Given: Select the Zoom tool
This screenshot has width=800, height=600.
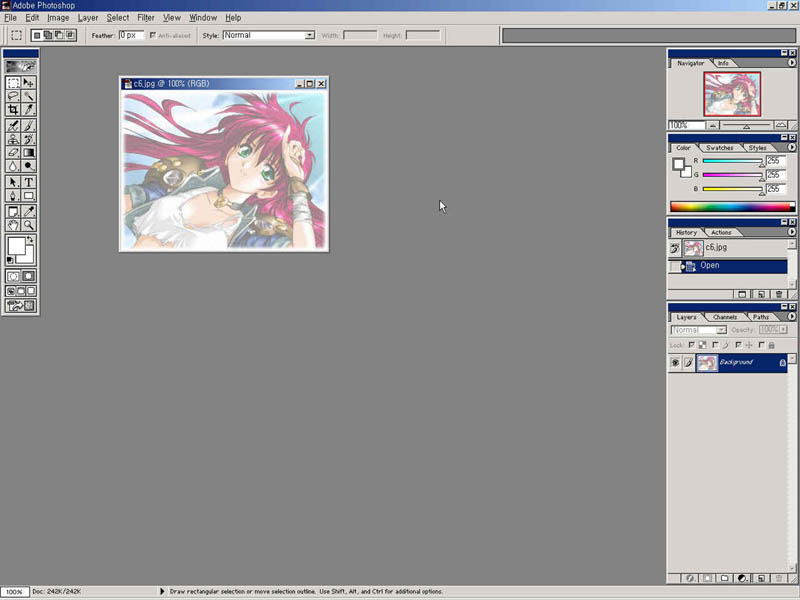Looking at the screenshot, I should (29, 225).
